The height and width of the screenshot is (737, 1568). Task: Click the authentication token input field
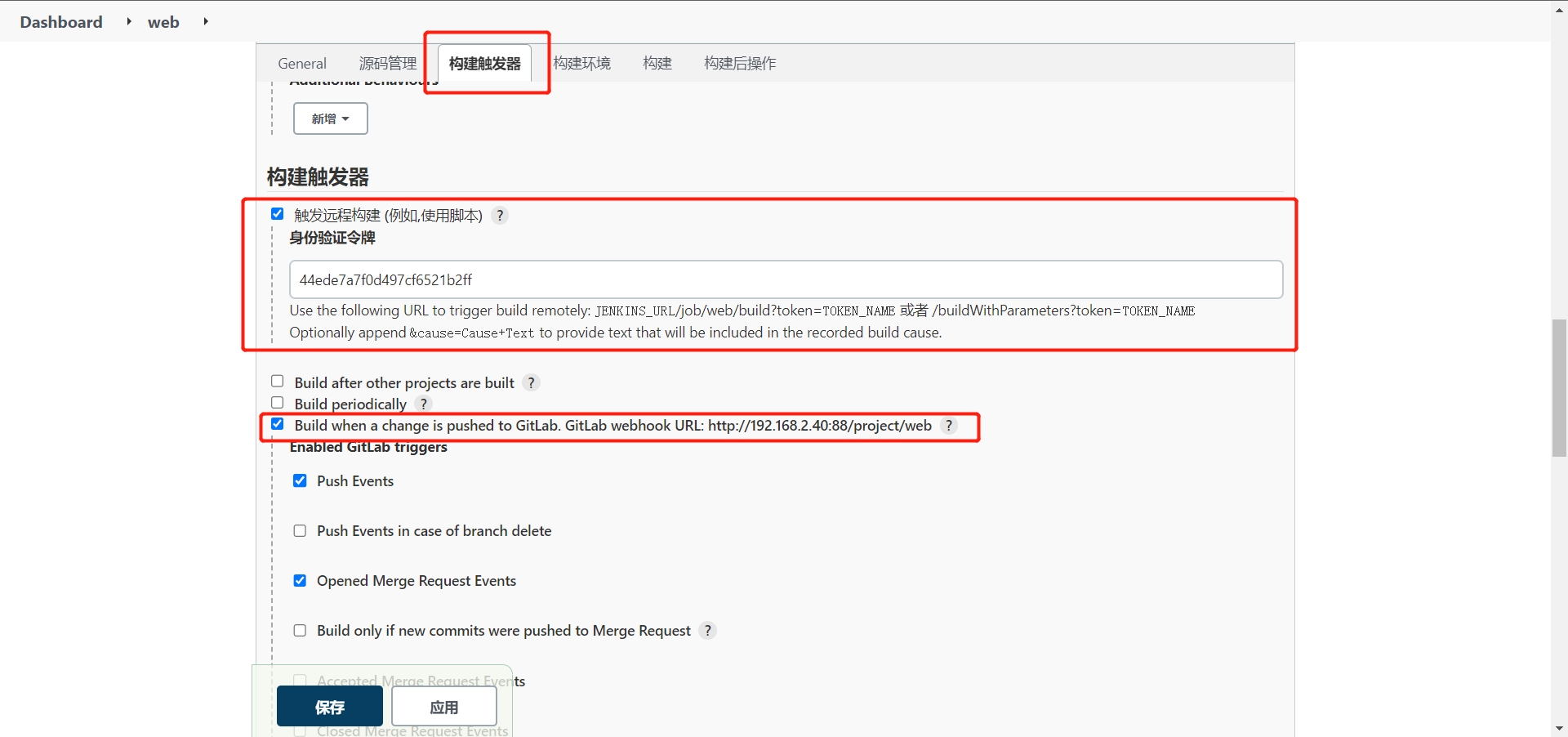[786, 280]
